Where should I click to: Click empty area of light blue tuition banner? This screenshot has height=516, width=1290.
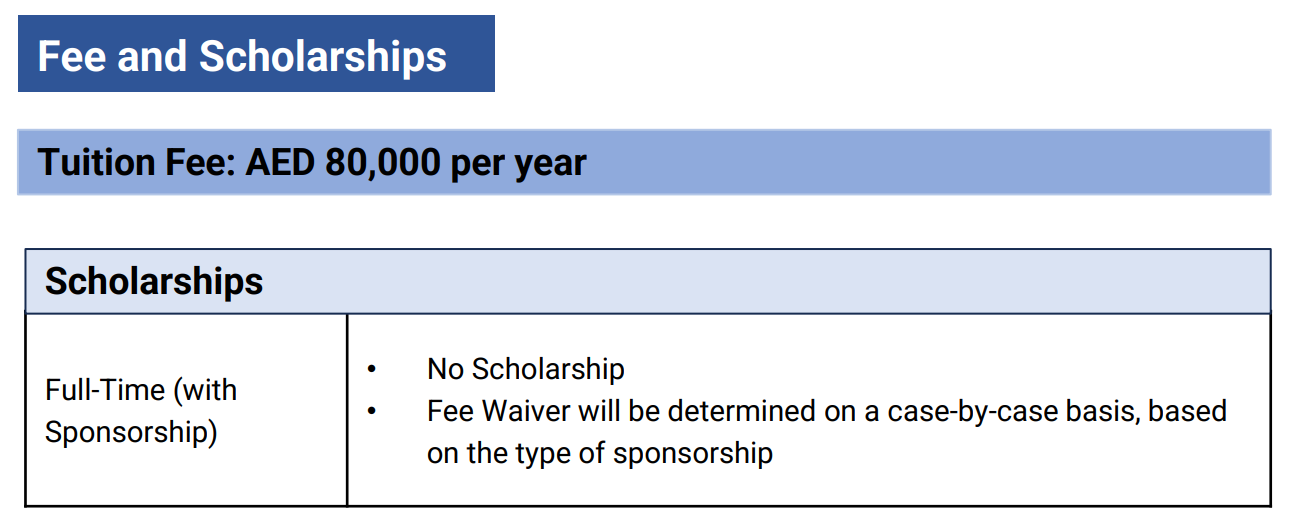point(930,162)
